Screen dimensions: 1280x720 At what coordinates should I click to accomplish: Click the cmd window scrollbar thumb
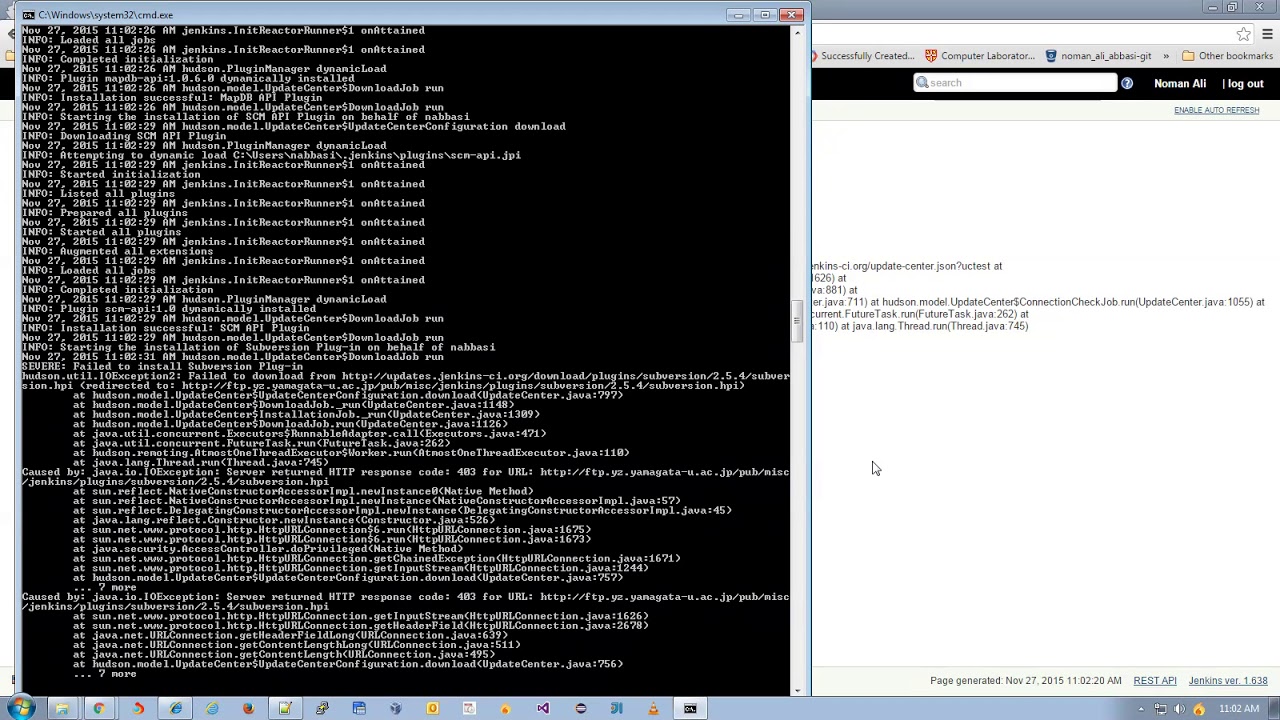797,322
